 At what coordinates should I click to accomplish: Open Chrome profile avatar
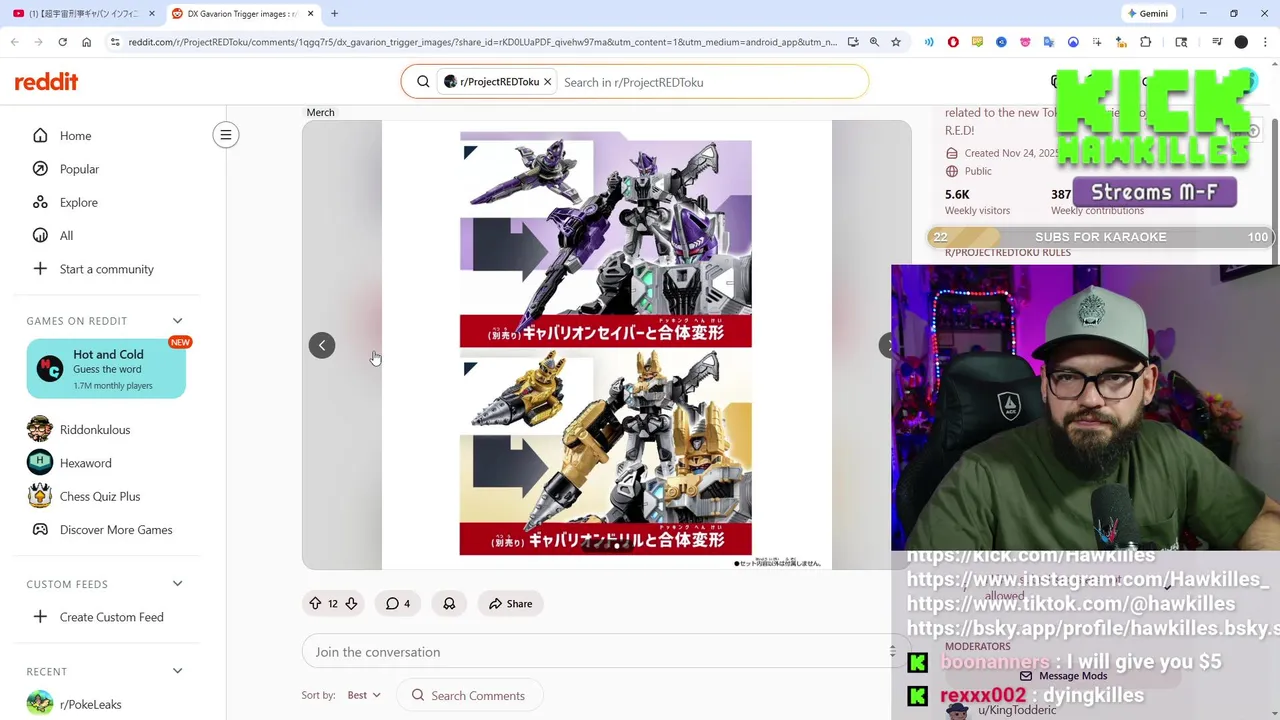1241,42
